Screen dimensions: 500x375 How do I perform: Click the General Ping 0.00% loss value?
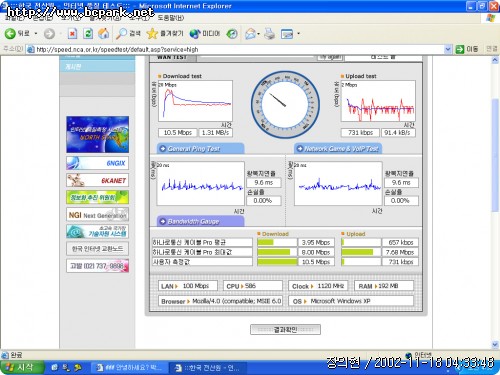click(x=264, y=201)
